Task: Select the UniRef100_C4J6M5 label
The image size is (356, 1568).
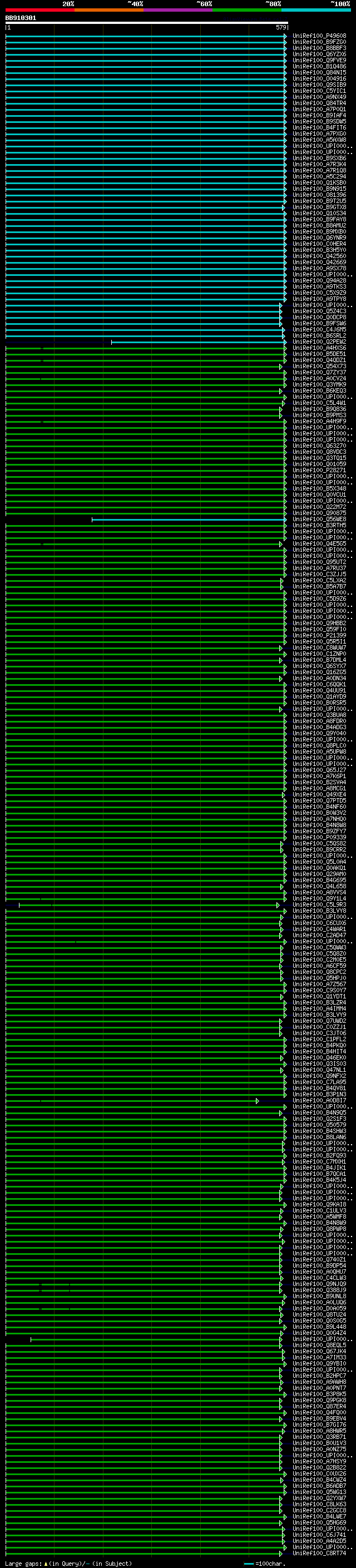Action: pos(319,329)
